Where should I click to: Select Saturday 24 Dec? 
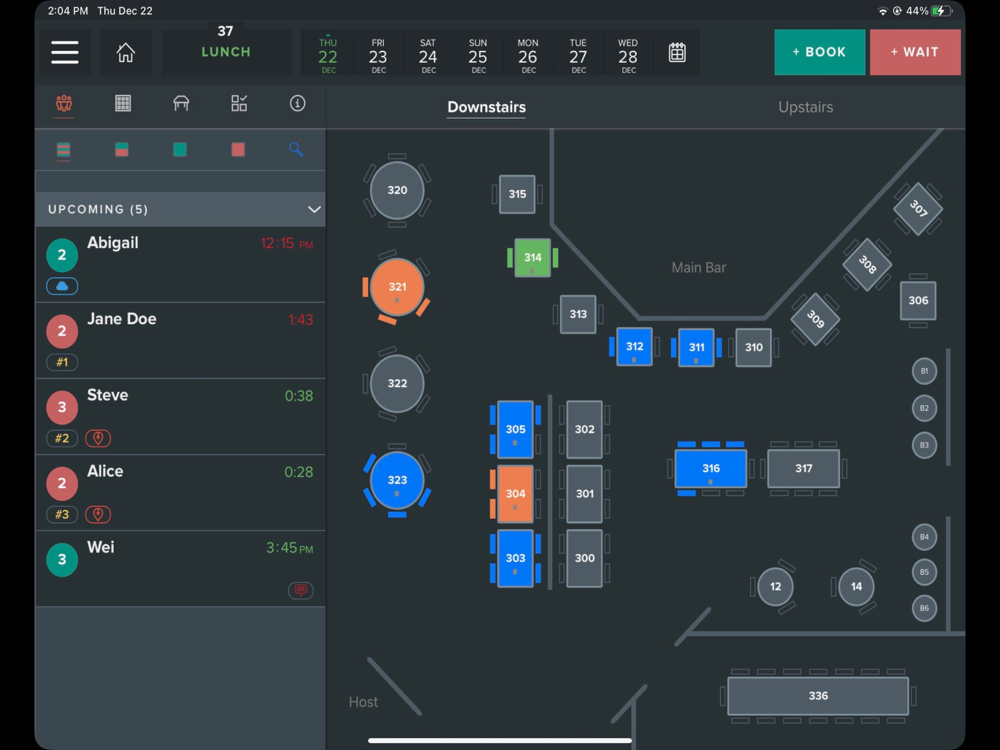coord(428,56)
